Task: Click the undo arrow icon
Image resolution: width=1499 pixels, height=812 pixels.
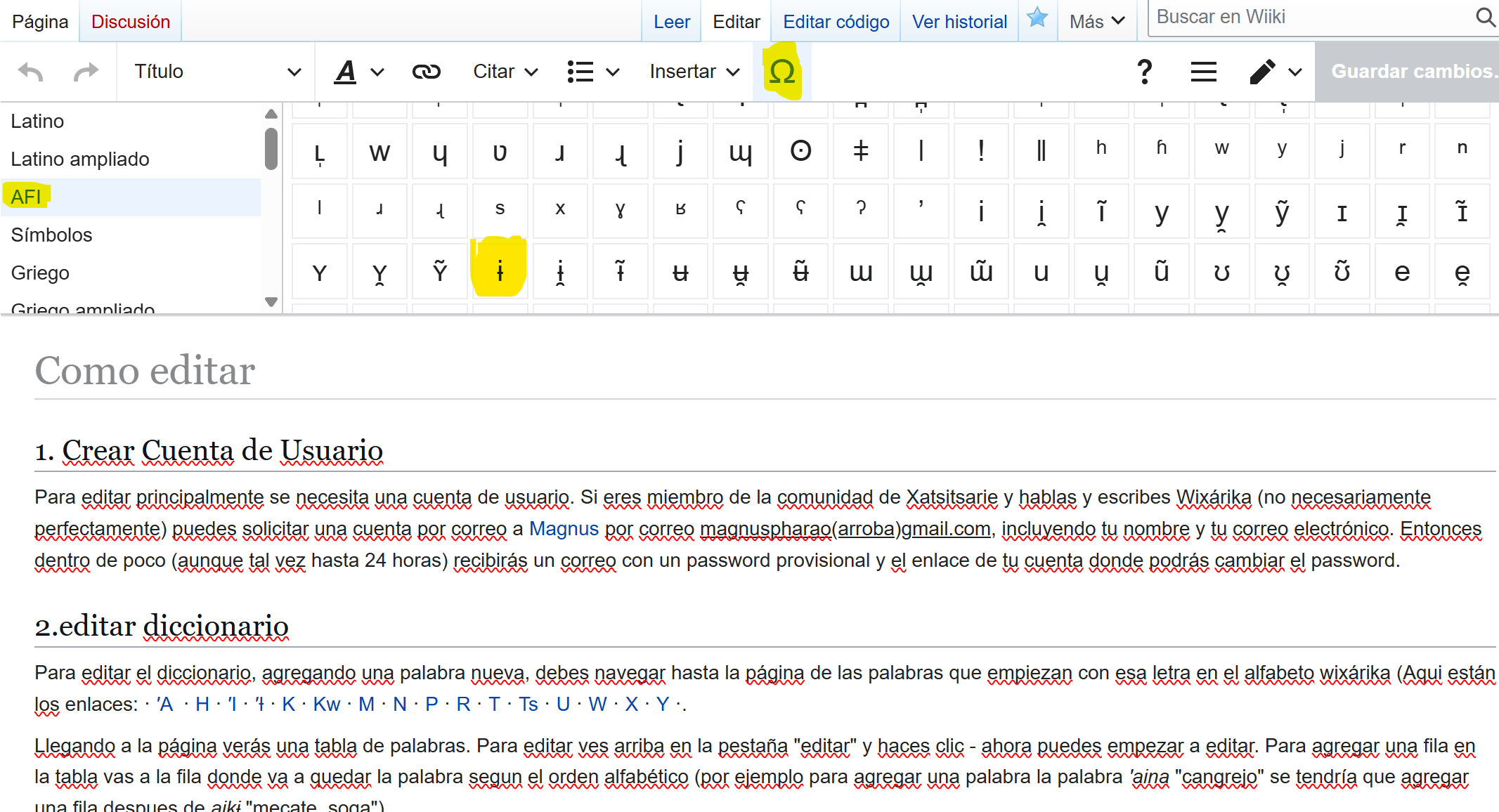Action: (31, 72)
